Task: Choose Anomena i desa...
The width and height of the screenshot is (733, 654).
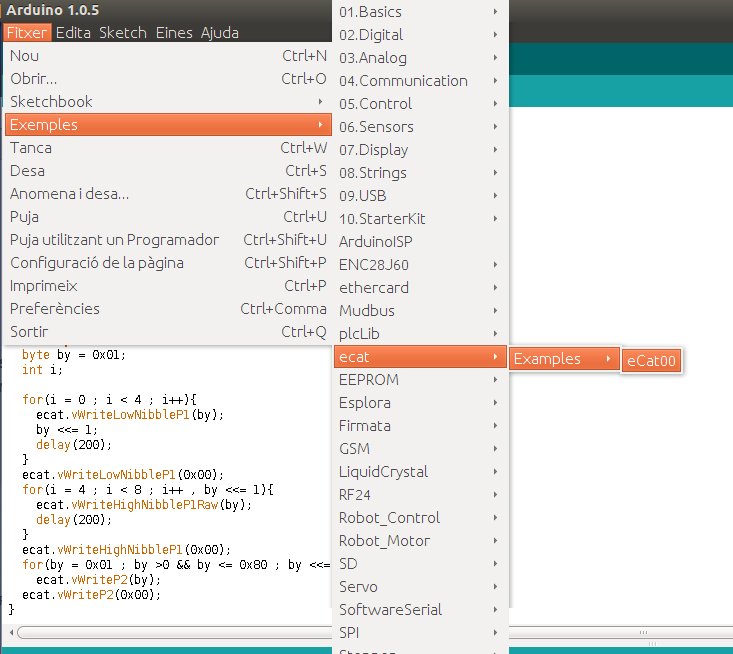Action: point(168,194)
